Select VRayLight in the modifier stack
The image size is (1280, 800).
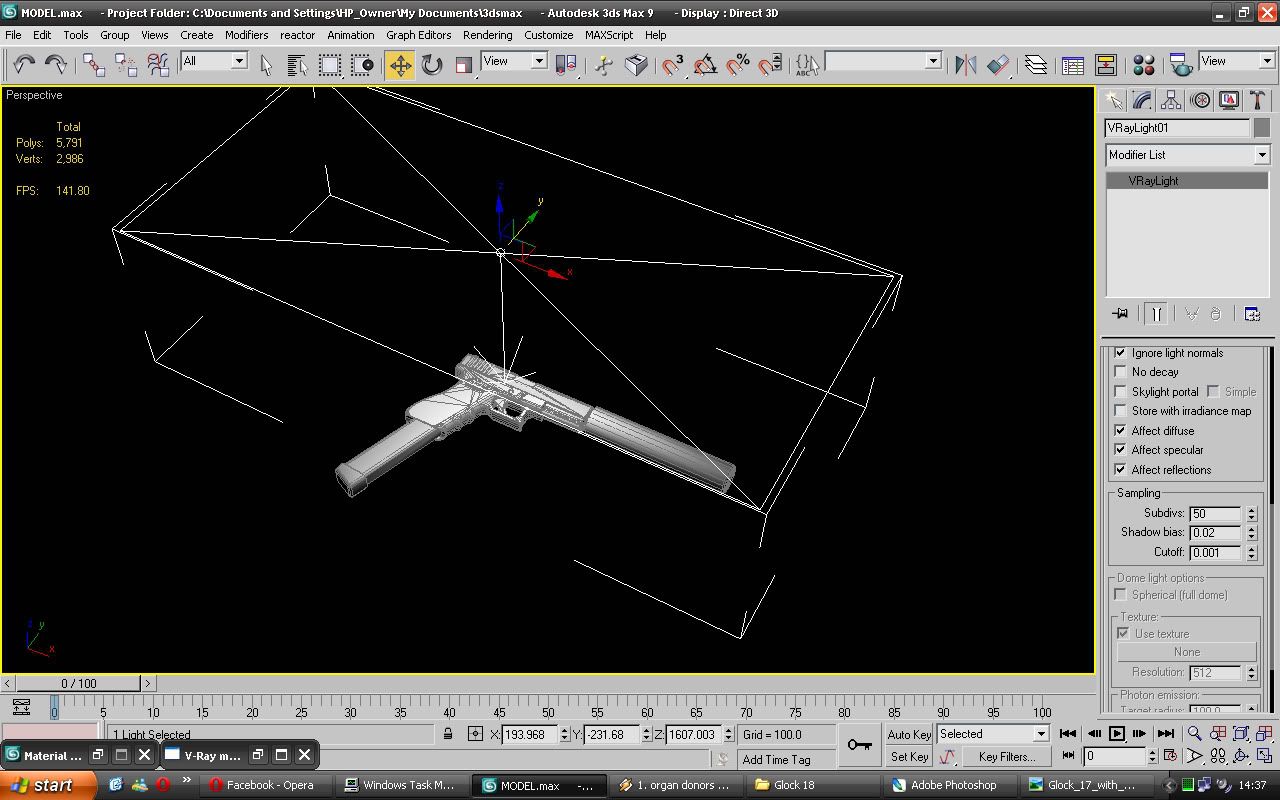pyautogui.click(x=1188, y=181)
